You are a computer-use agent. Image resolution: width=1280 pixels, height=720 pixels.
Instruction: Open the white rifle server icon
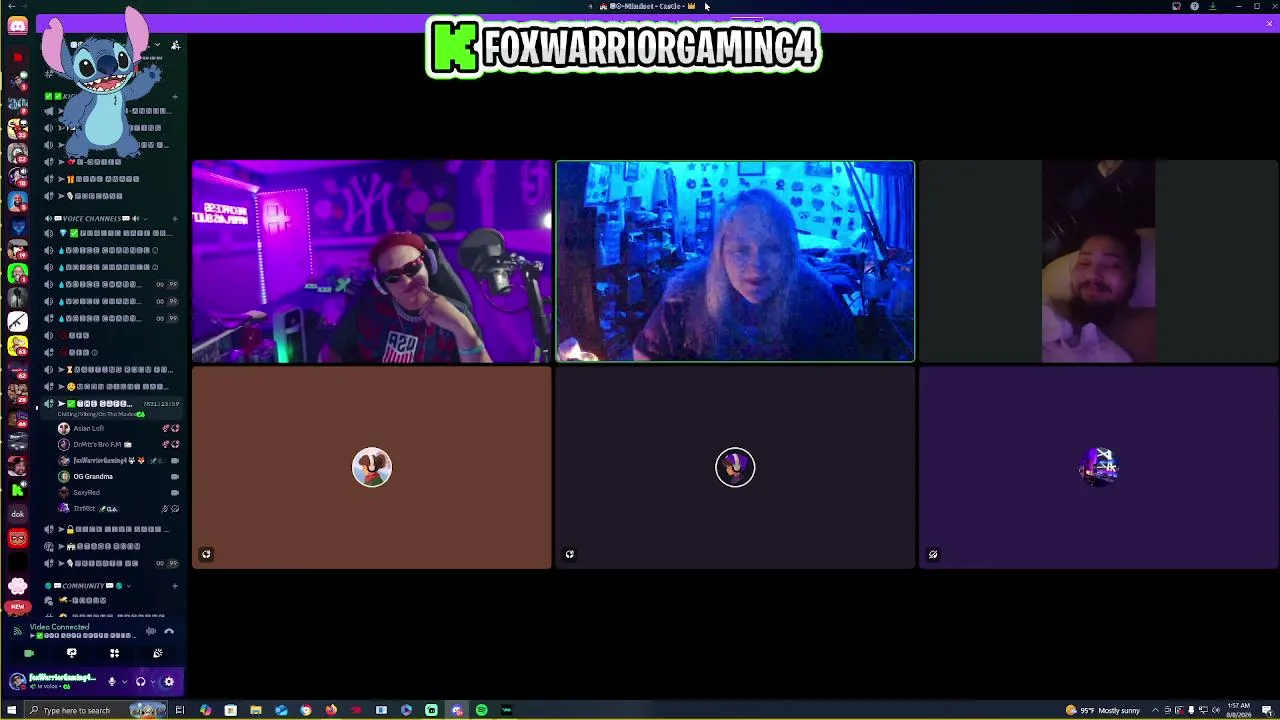[x=17, y=321]
